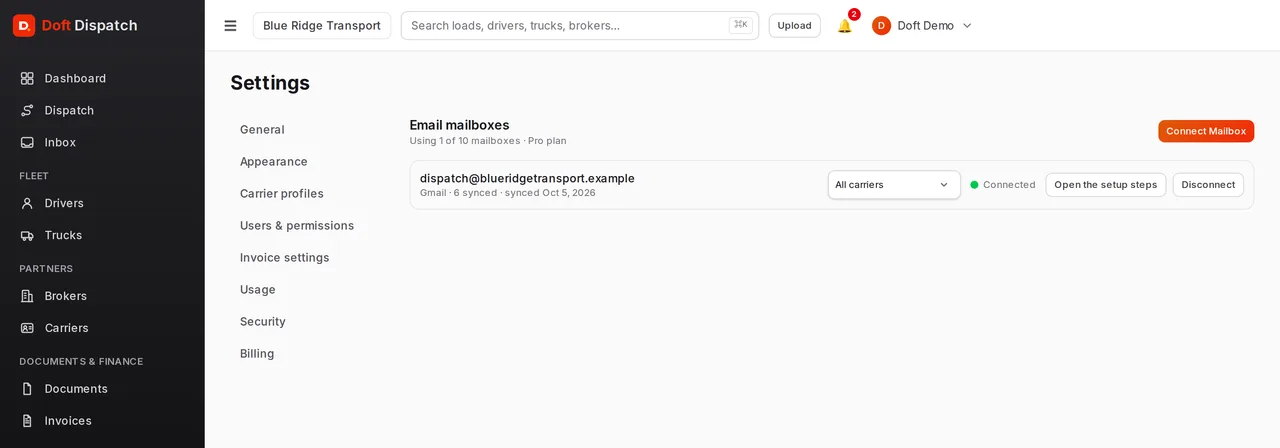The width and height of the screenshot is (1280, 448).
Task: Click the Invoices receipt icon
Action: [x=27, y=421]
